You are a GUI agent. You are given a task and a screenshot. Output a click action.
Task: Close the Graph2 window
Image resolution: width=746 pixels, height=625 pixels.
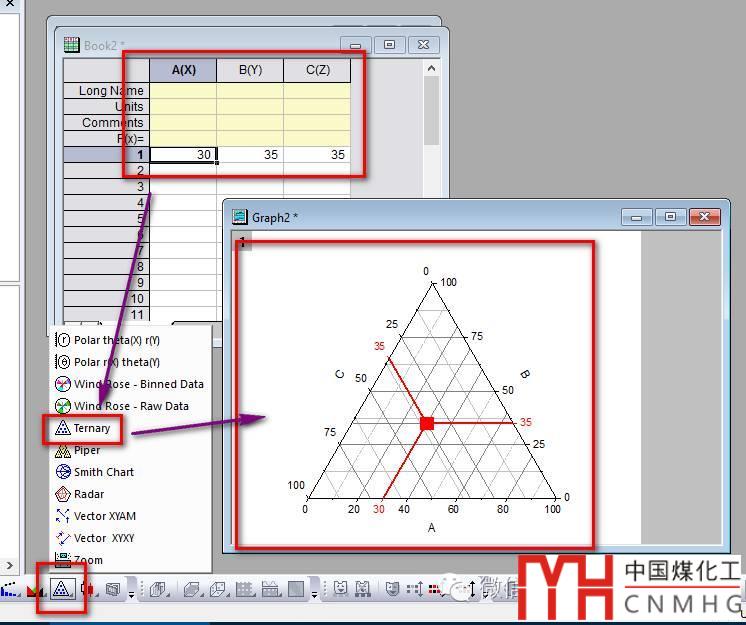click(x=705, y=217)
